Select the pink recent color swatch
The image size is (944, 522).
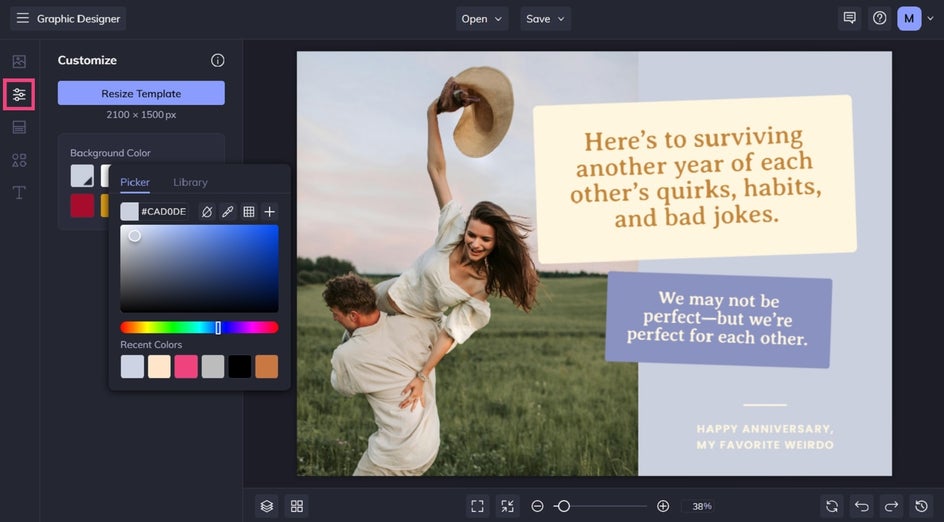186,367
